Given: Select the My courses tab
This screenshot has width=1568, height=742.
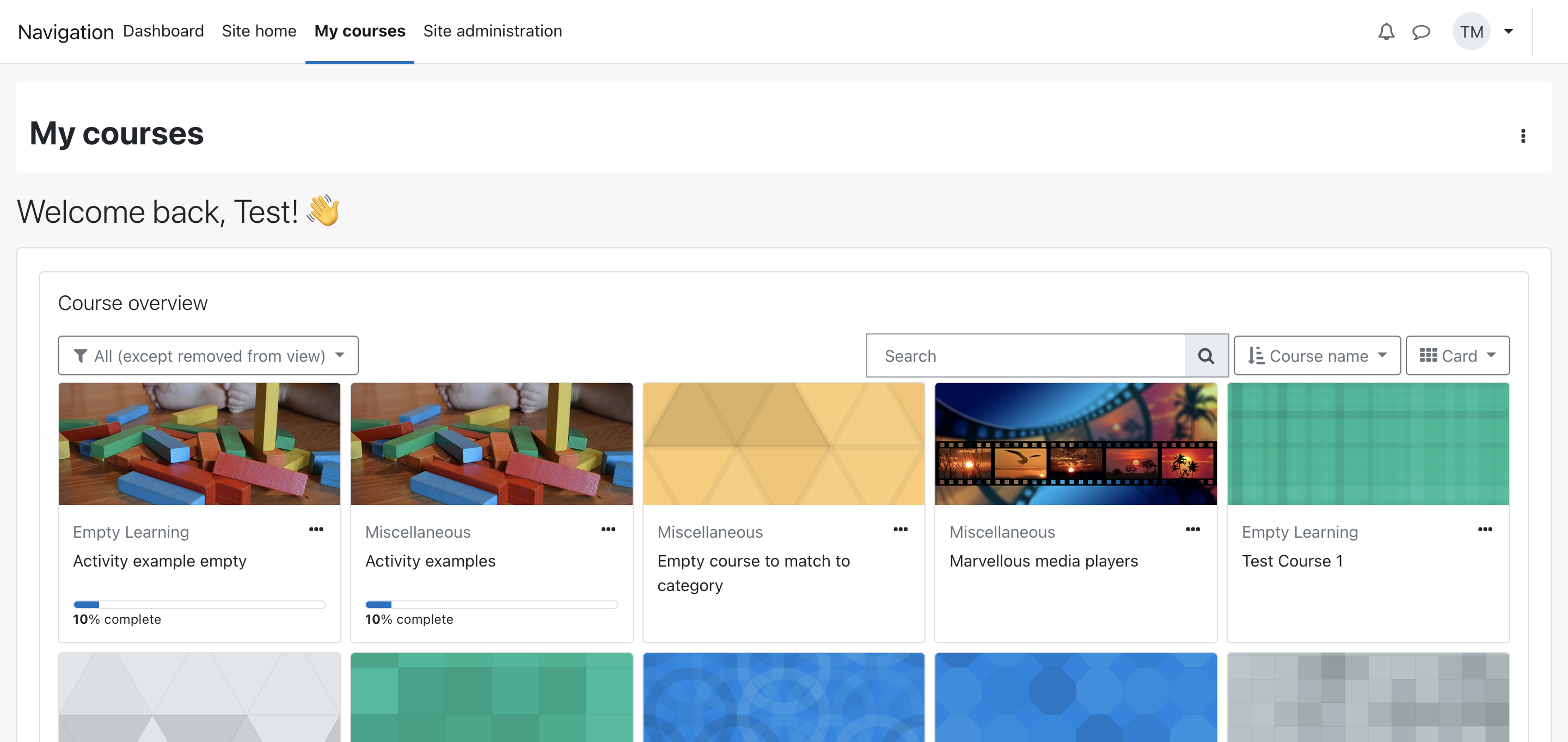Looking at the screenshot, I should point(360,31).
